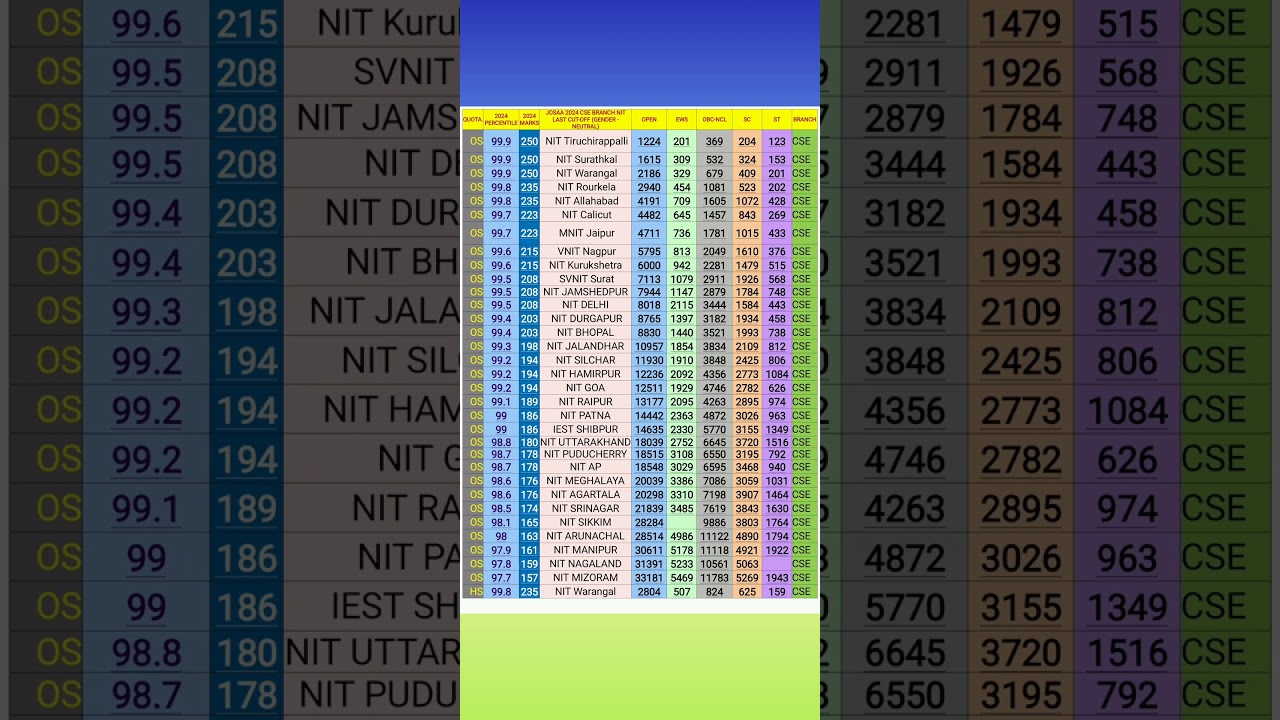Click OPEN cutoff value 28284
This screenshot has width=1280, height=720.
[x=649, y=522]
